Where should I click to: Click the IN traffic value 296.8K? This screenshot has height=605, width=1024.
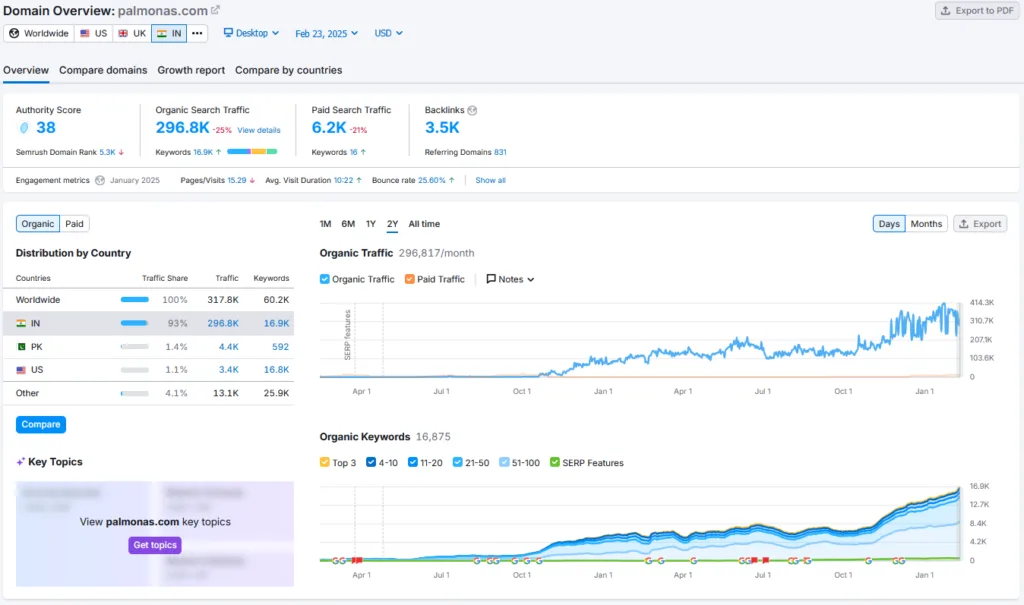point(223,323)
